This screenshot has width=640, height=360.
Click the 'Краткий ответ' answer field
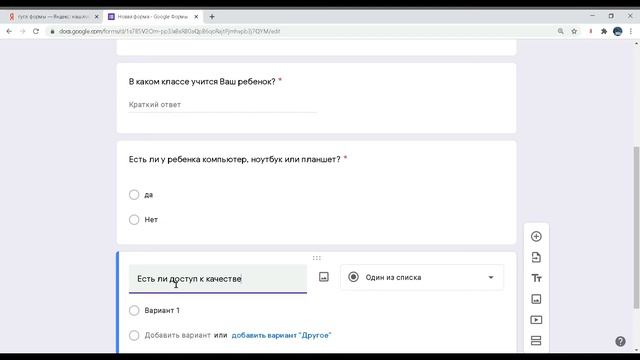(x=222, y=104)
